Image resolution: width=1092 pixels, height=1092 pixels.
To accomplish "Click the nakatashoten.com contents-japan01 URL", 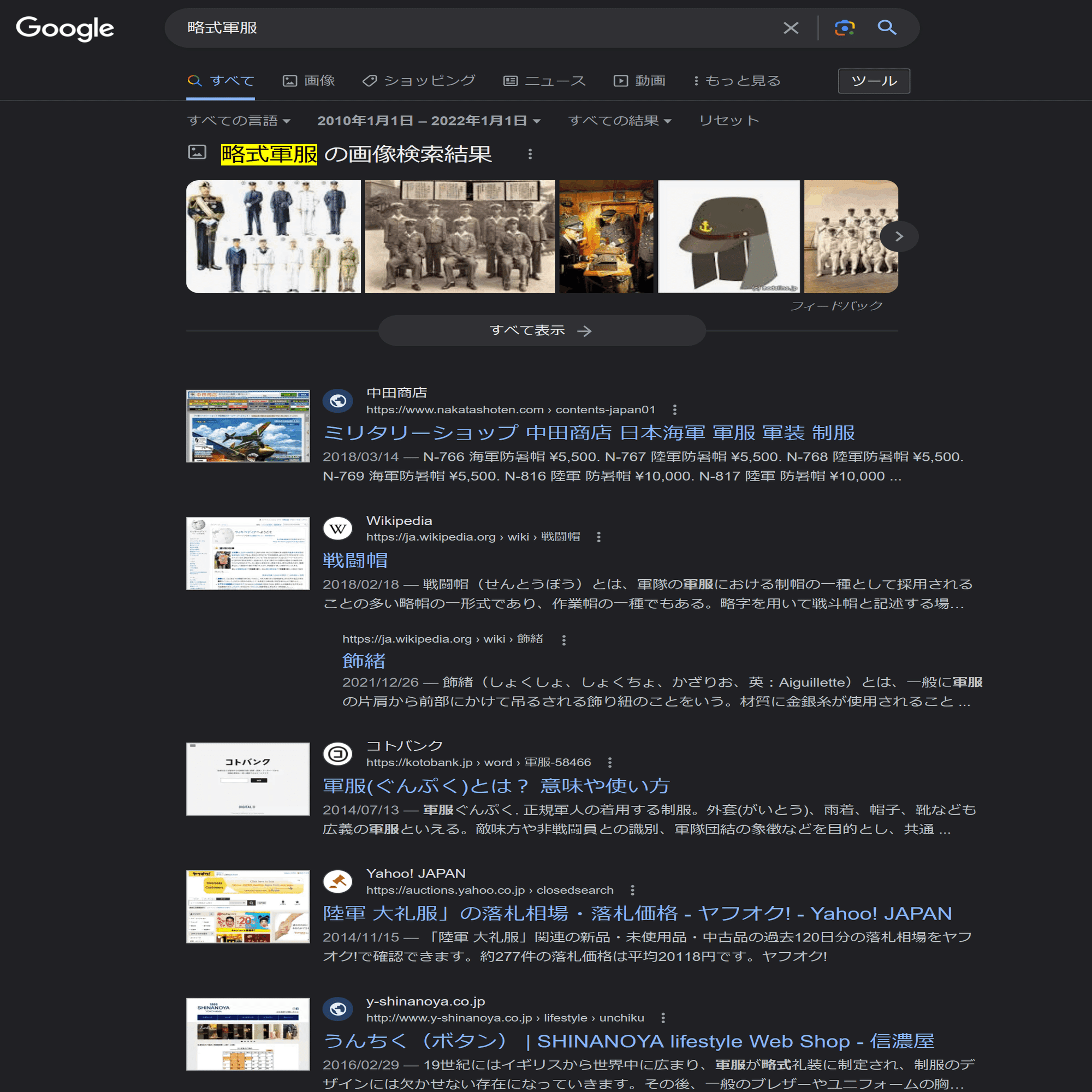I will point(511,410).
